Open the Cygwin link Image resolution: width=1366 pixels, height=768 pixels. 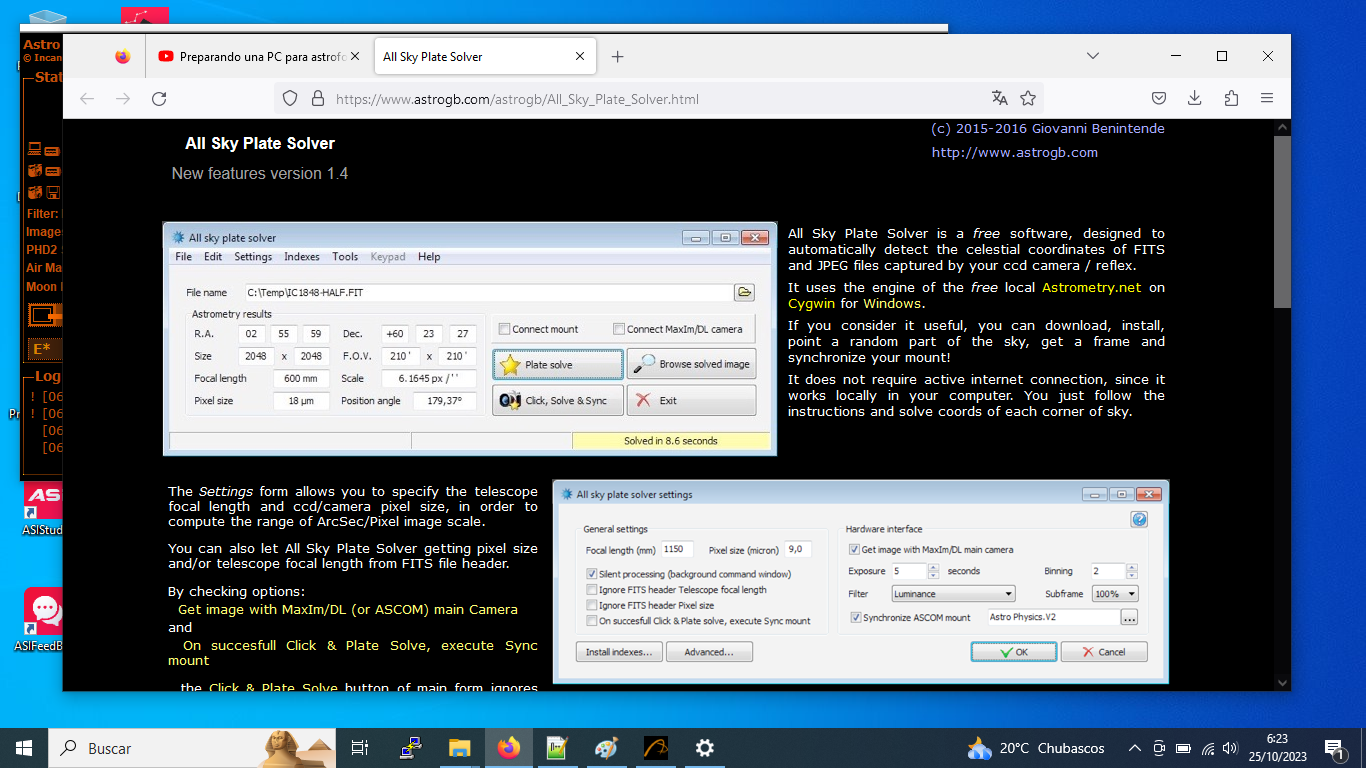coord(811,303)
